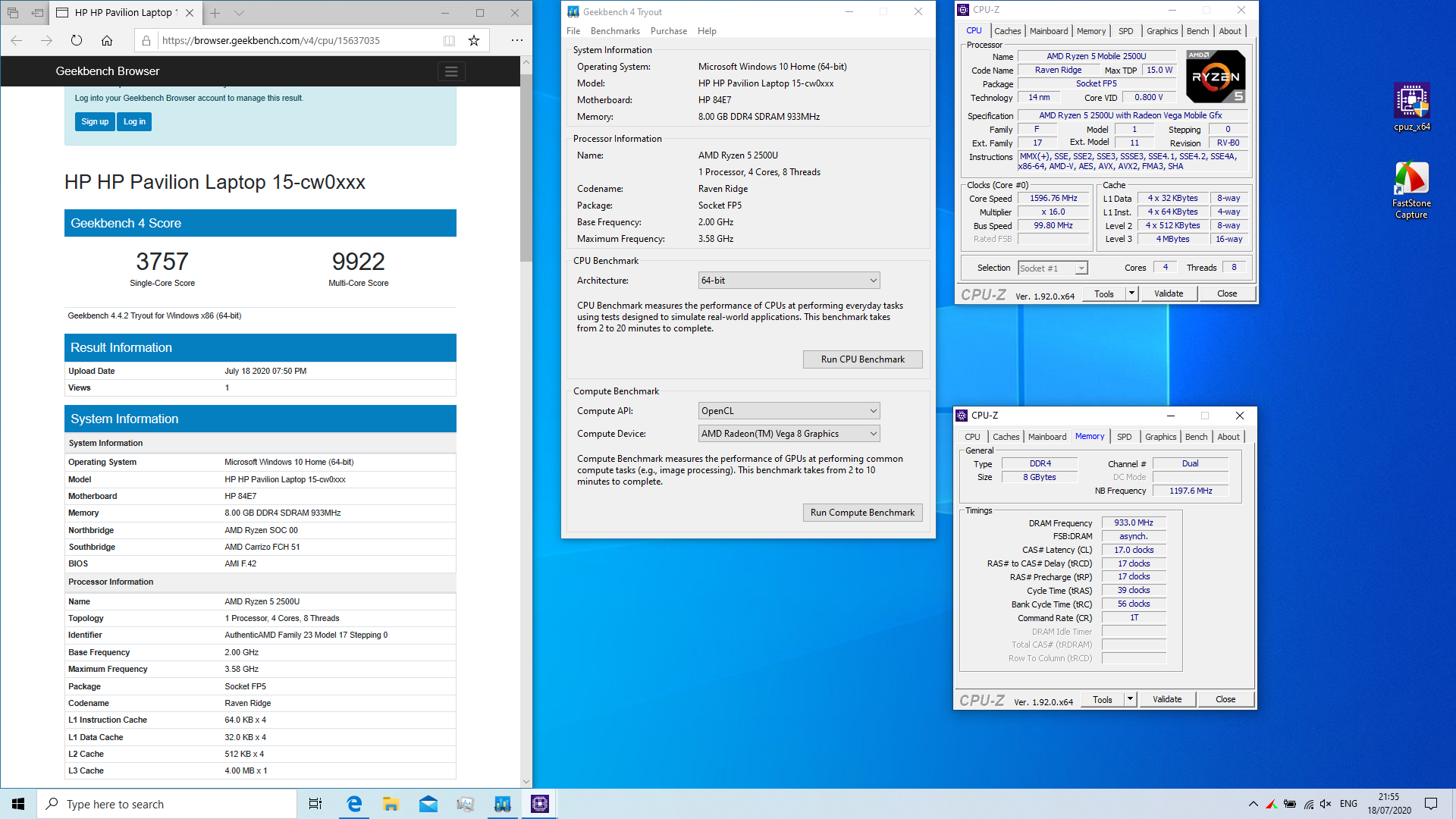Viewport: 1456px width, 819px height.
Task: Open Edge settings and more menu
Action: click(516, 40)
